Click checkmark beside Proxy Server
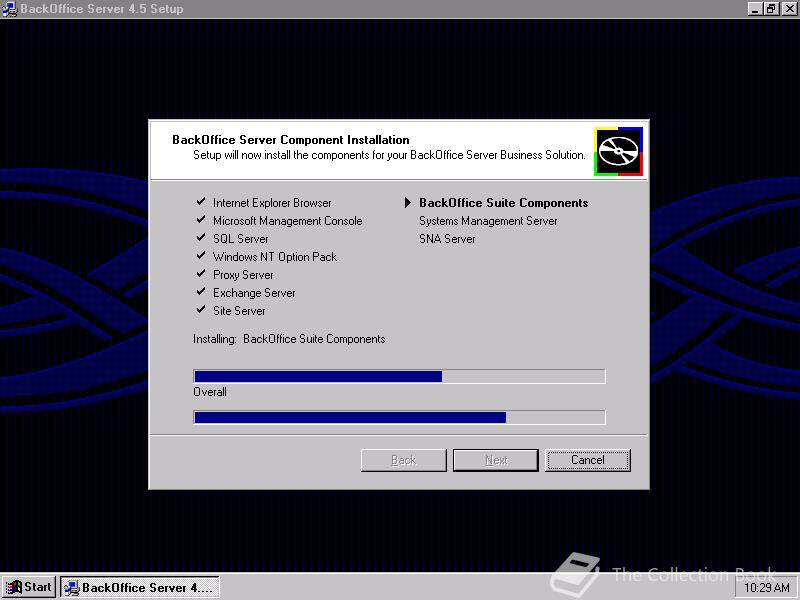The image size is (800, 600). [x=201, y=274]
